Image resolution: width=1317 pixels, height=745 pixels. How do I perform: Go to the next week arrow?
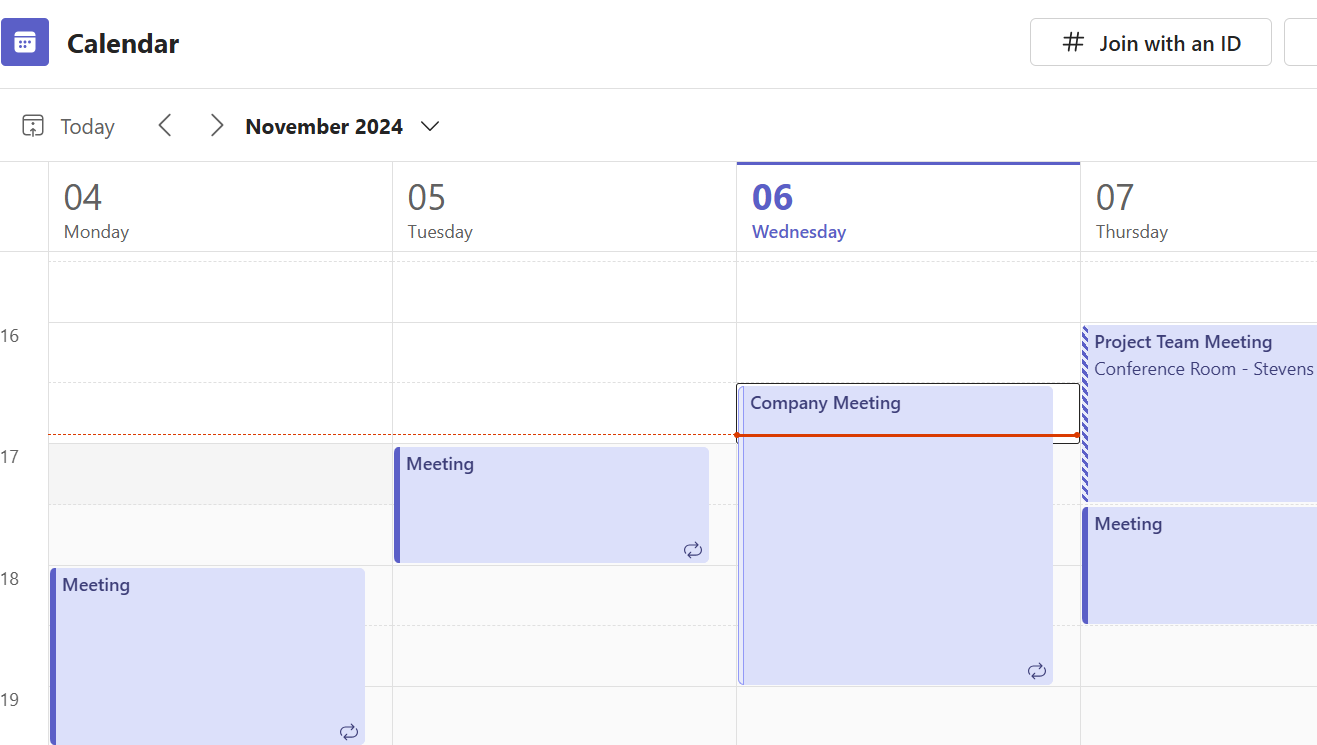(x=216, y=126)
